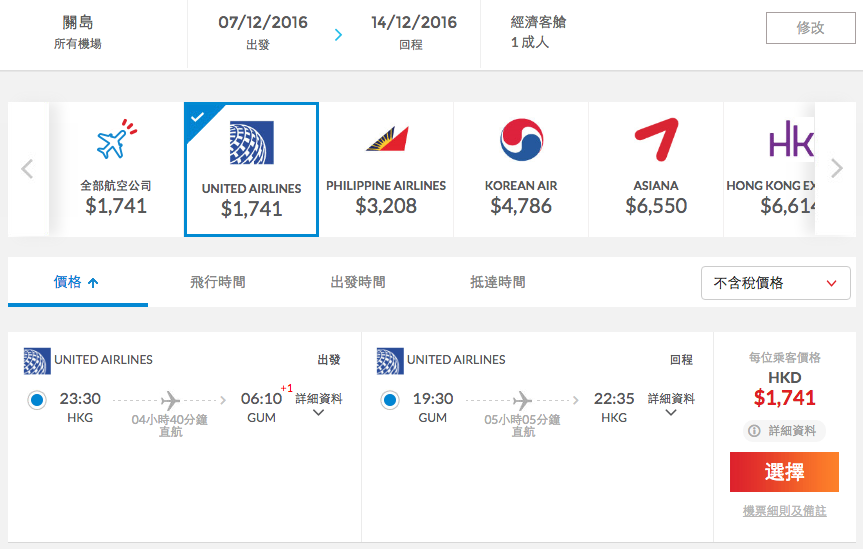The height and width of the screenshot is (549, 863).
Task: Expand 詳細資料 for the outbound flight
Action: [319, 405]
